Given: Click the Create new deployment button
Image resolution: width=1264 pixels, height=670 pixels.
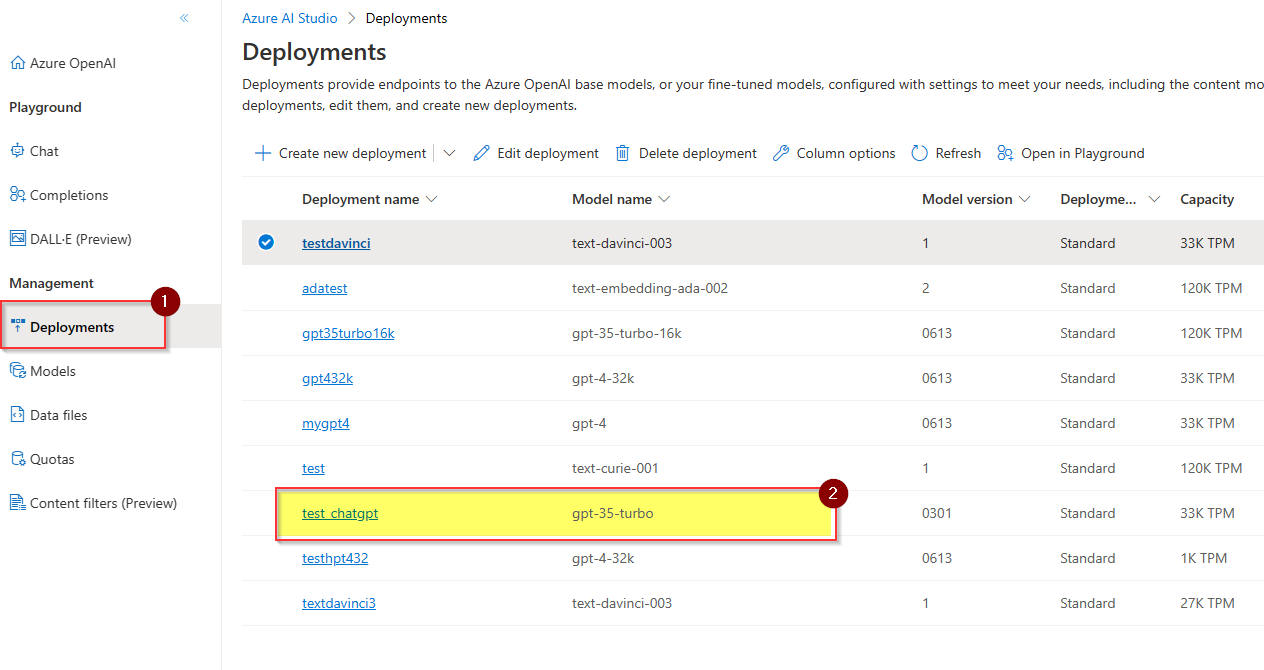Looking at the screenshot, I should click(x=341, y=153).
